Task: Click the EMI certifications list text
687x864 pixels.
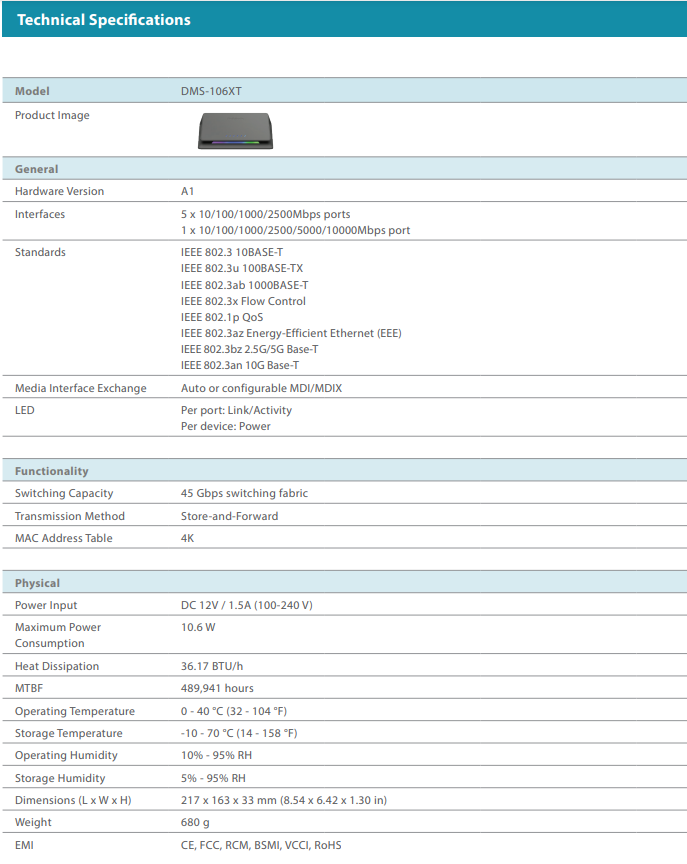Action: (x=261, y=845)
